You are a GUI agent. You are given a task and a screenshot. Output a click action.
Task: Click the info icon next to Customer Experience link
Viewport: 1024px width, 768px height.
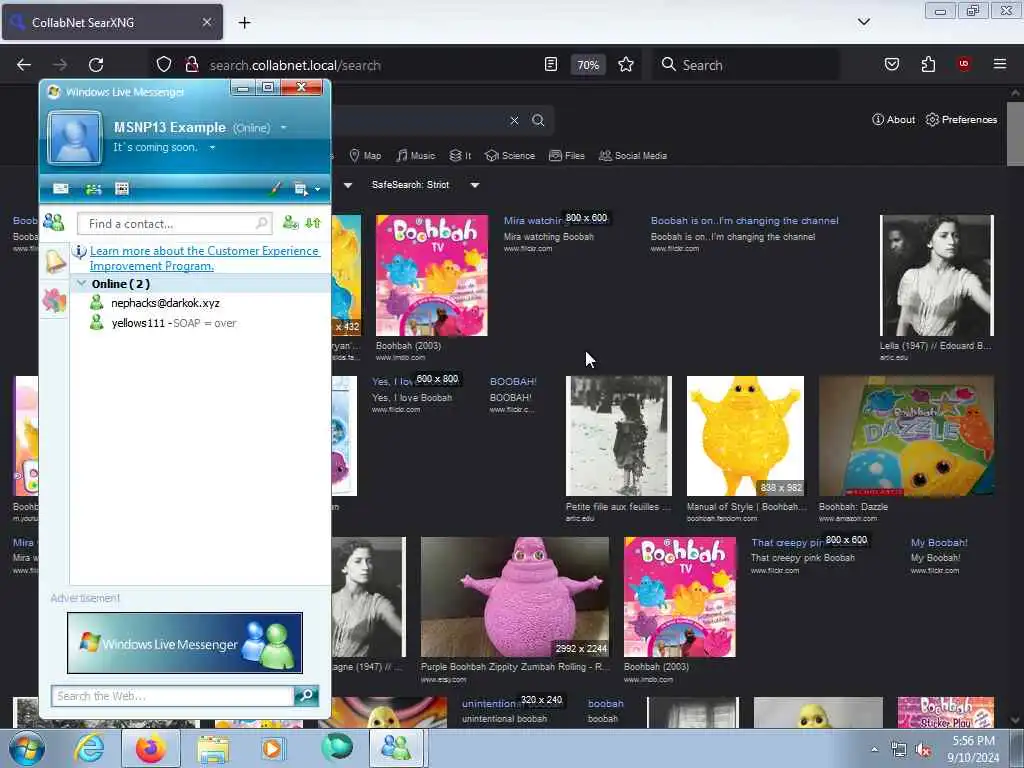click(79, 251)
